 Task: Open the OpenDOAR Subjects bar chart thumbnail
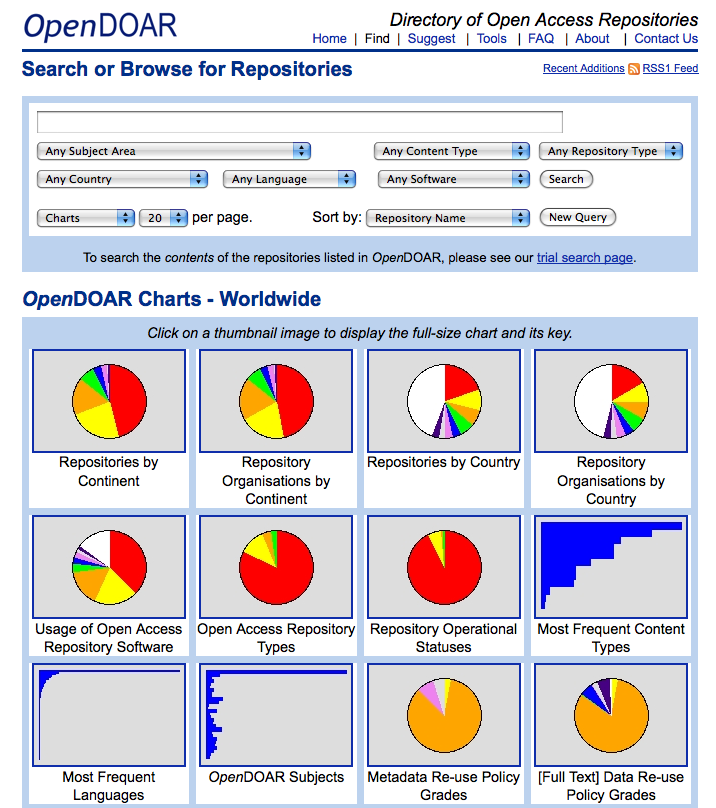(x=276, y=715)
